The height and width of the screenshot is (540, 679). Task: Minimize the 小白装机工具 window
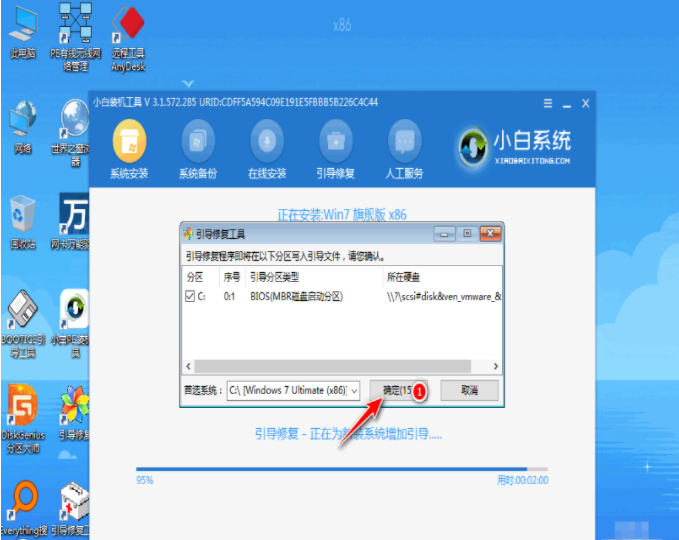click(x=567, y=104)
